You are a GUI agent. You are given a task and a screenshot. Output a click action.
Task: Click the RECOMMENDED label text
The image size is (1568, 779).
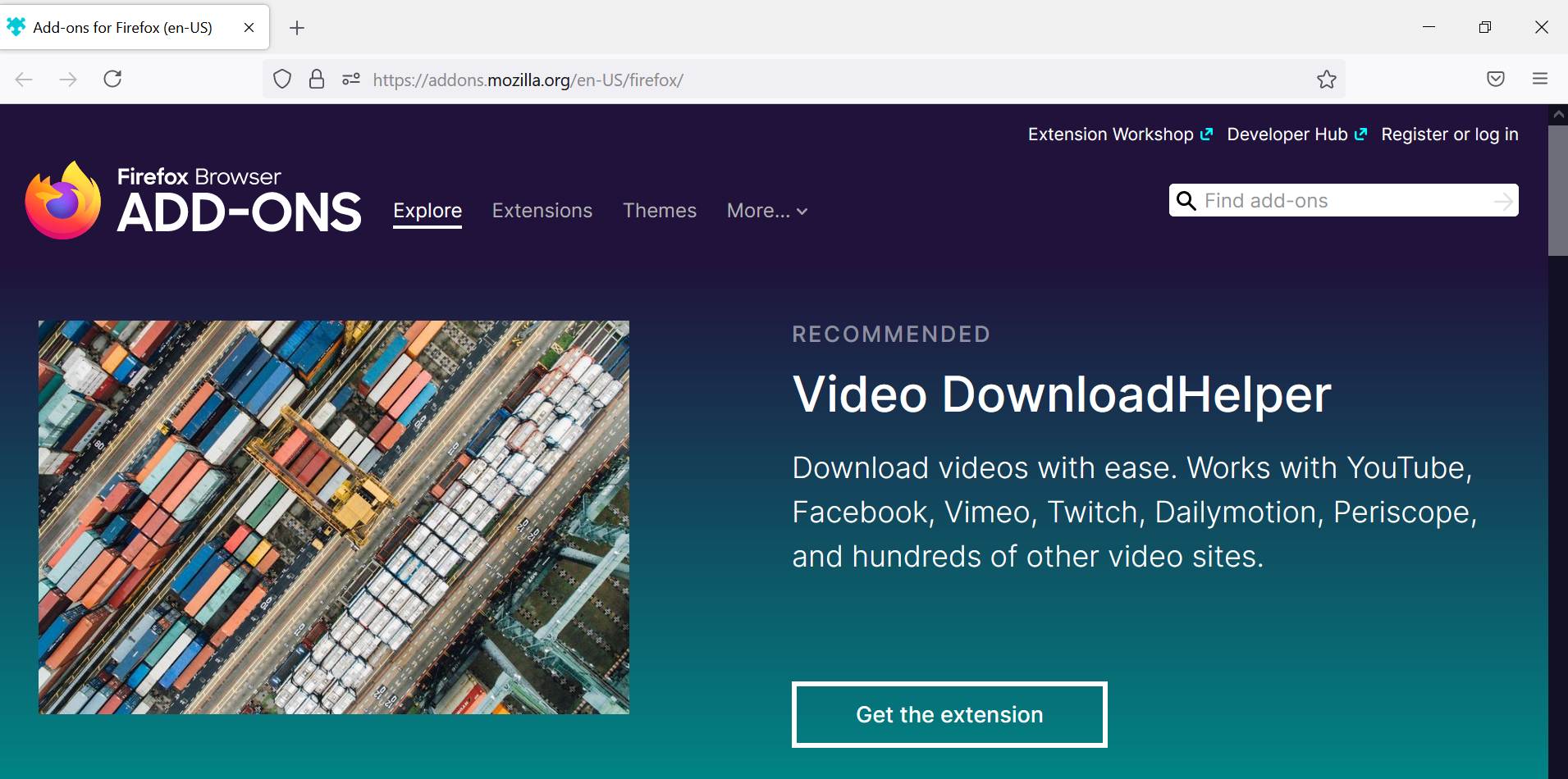(x=891, y=335)
